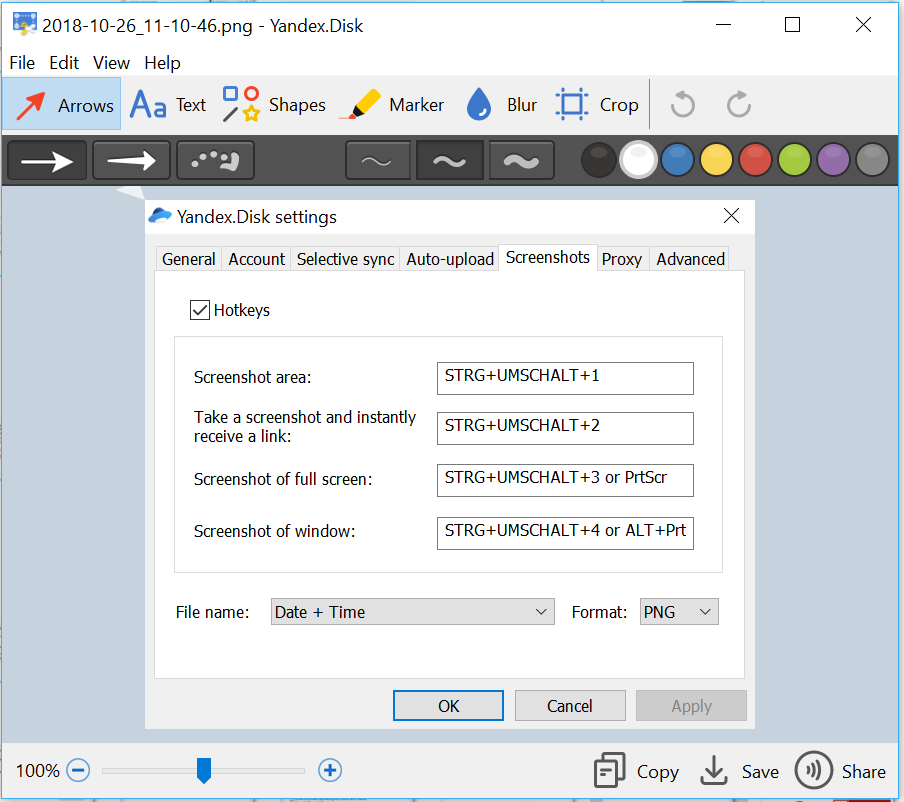Choose the tapered arrow style

point(131,161)
